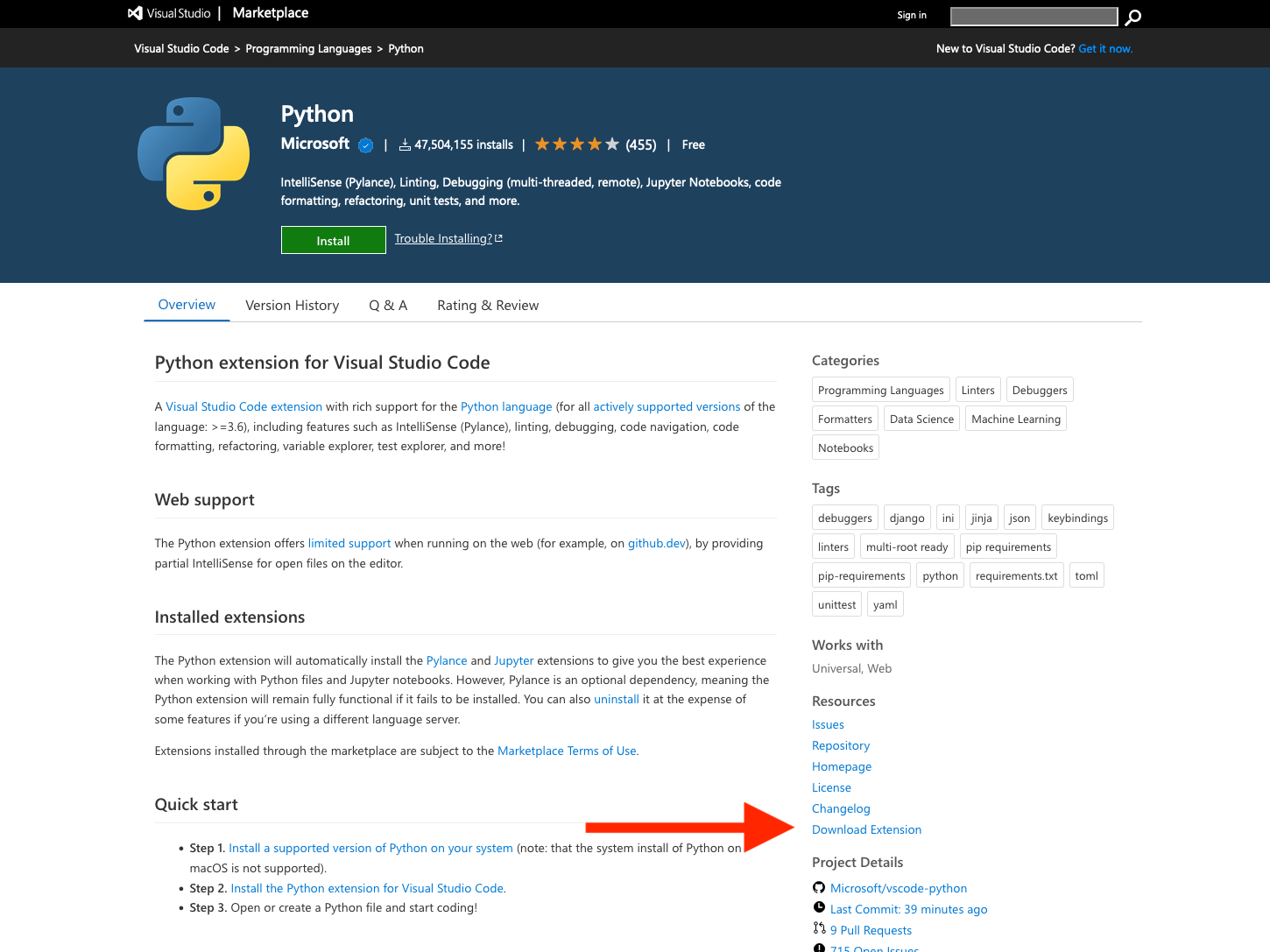Open the (455) reviews count

[x=641, y=145]
